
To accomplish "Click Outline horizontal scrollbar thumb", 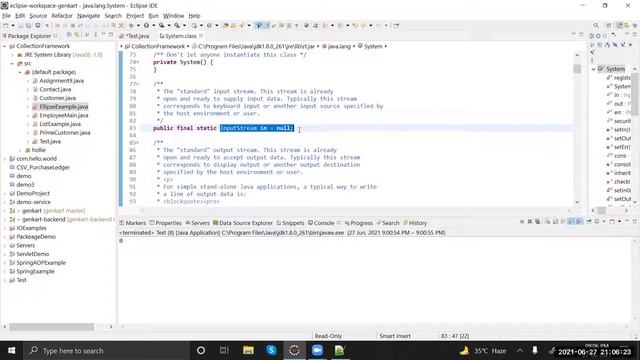I will [602, 210].
